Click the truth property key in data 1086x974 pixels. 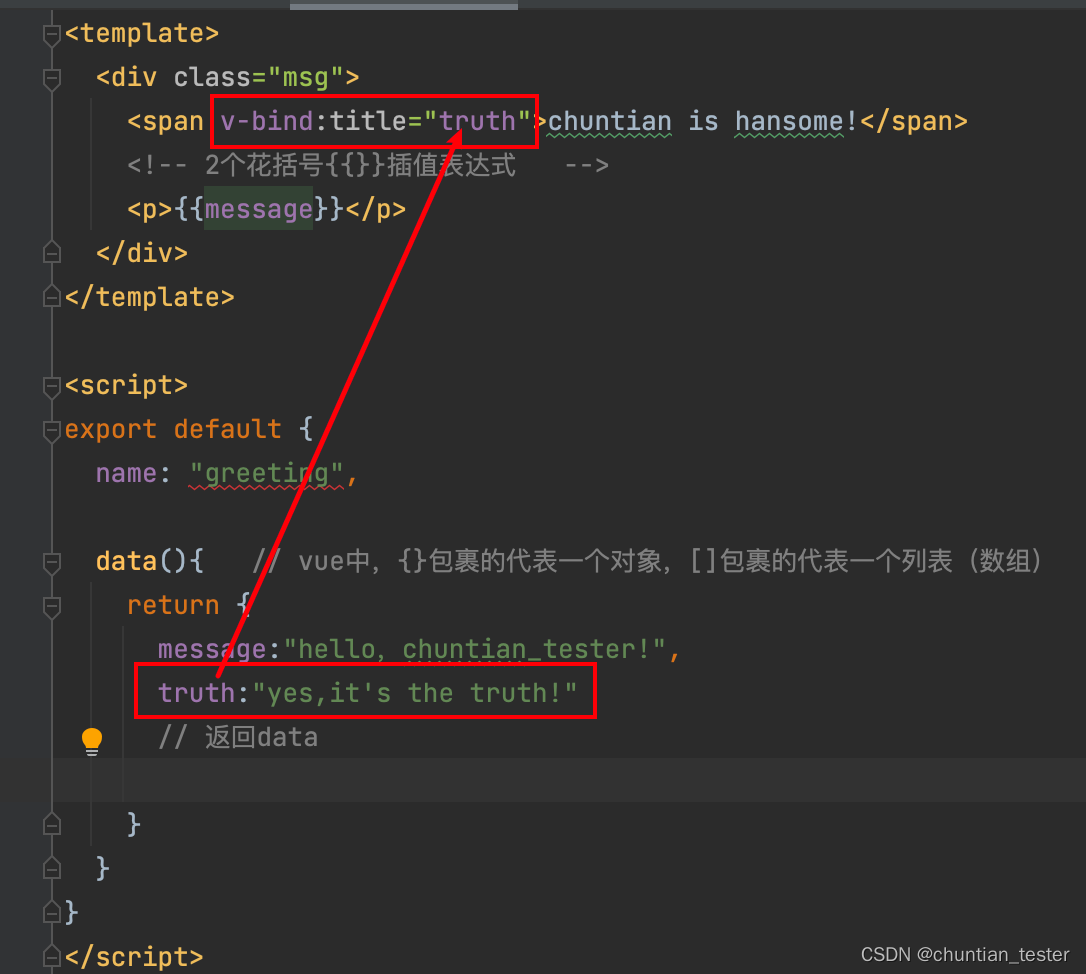tap(197, 693)
